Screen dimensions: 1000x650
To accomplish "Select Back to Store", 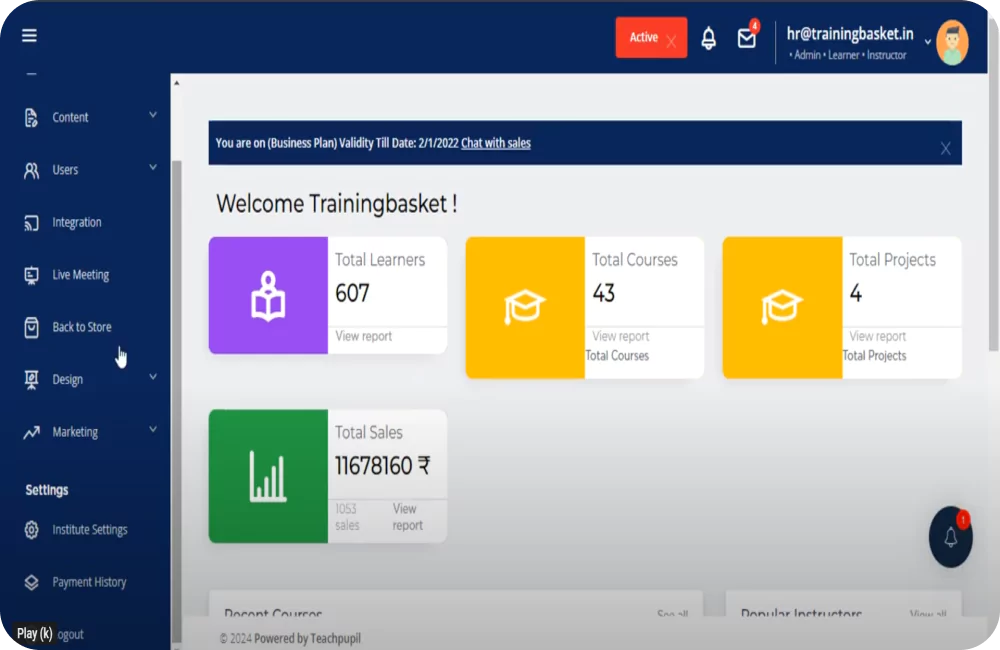I will (82, 327).
